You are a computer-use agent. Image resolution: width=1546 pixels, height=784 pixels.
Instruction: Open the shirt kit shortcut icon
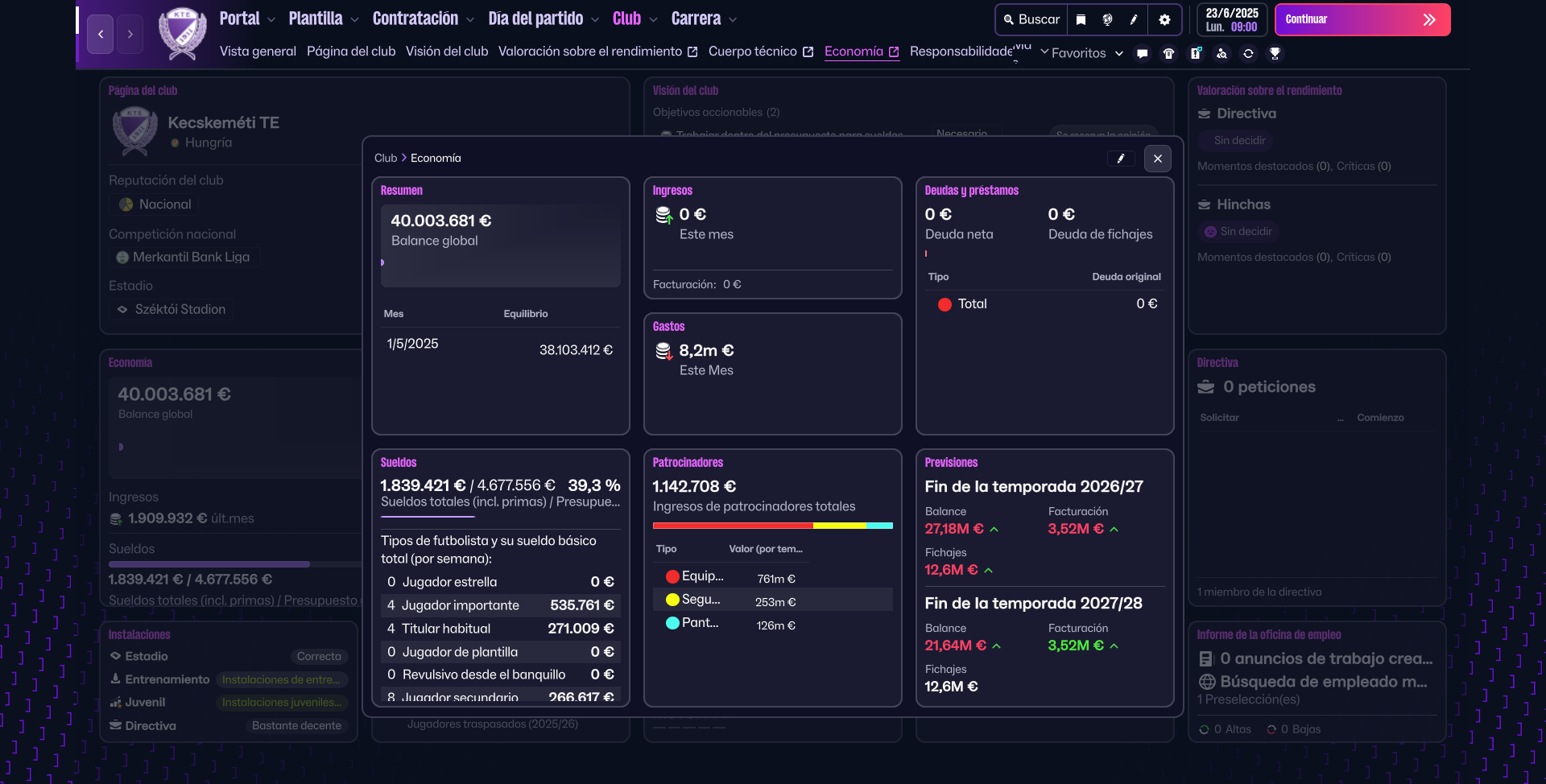point(1168,54)
